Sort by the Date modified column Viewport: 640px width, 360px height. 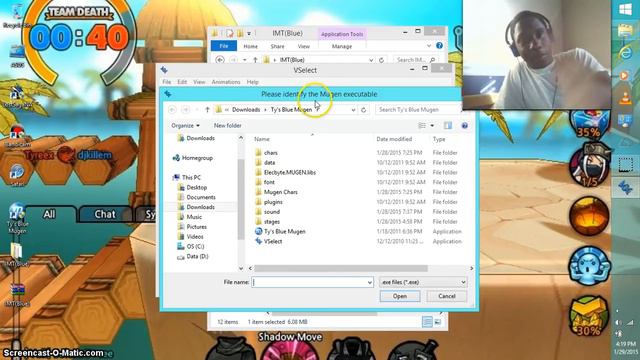click(394, 139)
